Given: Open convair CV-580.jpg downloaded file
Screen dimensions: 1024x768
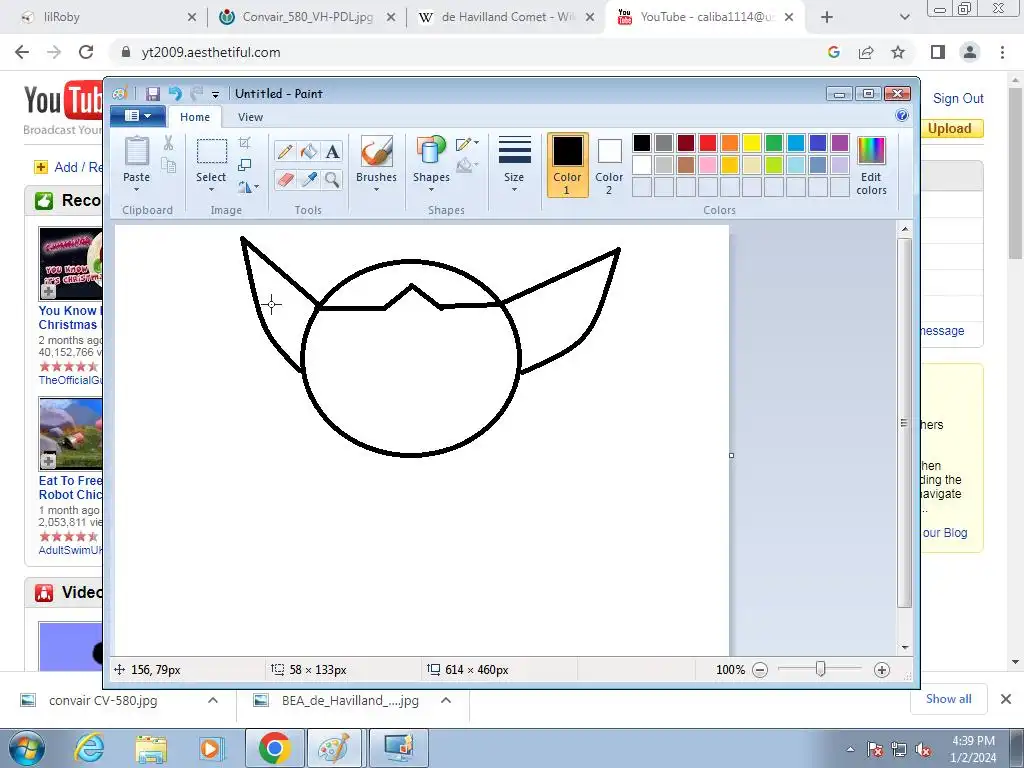Looking at the screenshot, I should pos(103,701).
